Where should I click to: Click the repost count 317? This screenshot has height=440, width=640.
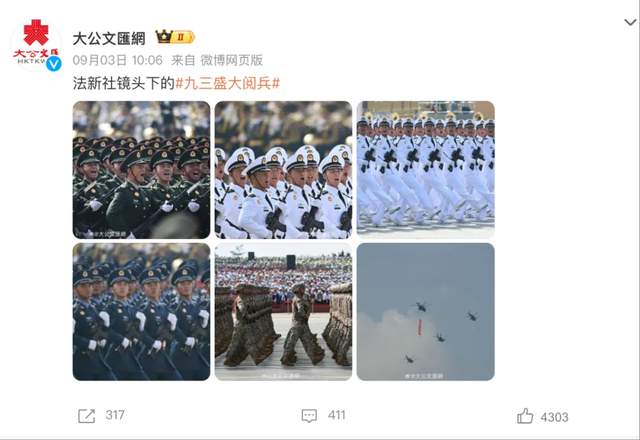pyautogui.click(x=115, y=415)
